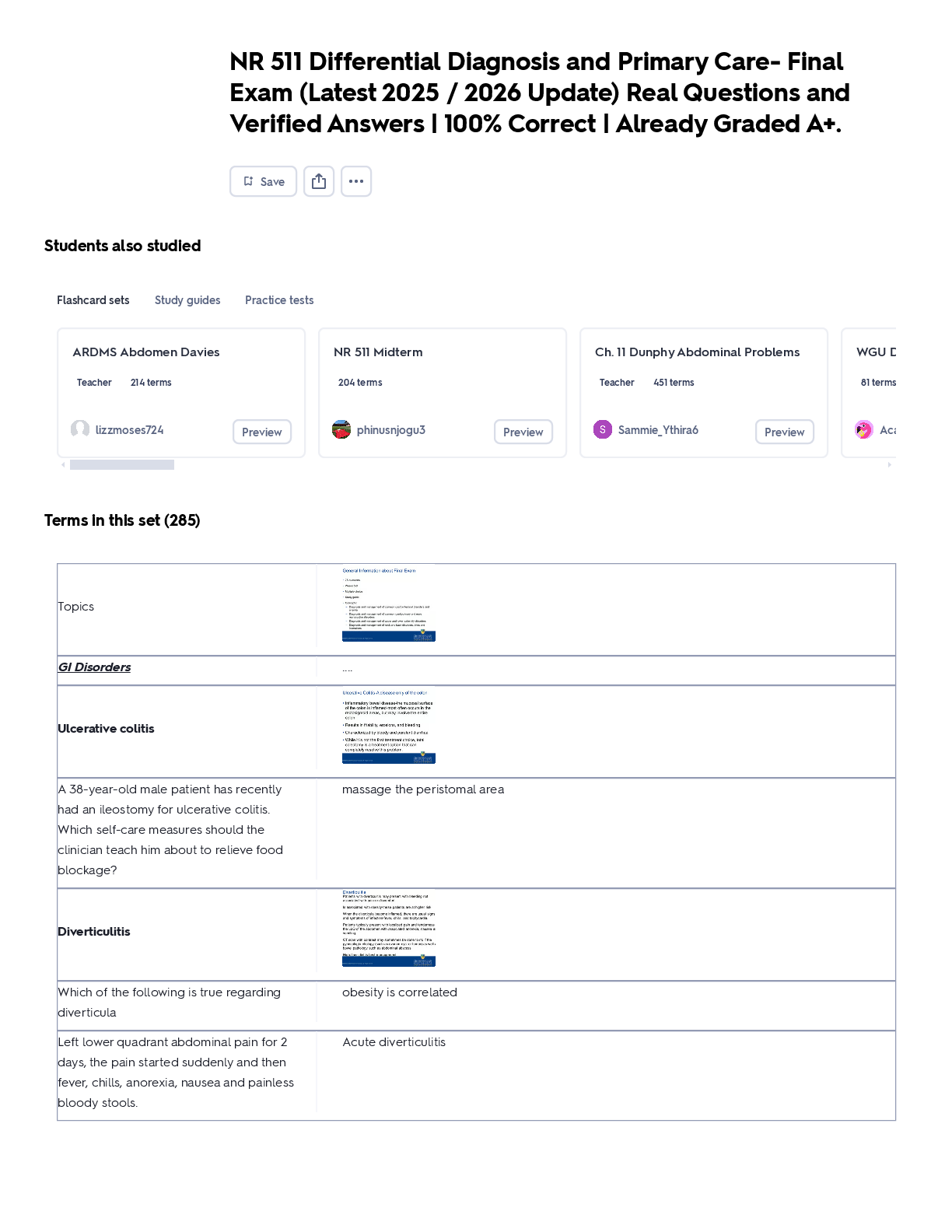Viewport: 952px width, 1232px height.
Task: Preview the Ch. 11 Dunphy set
Action: [785, 432]
